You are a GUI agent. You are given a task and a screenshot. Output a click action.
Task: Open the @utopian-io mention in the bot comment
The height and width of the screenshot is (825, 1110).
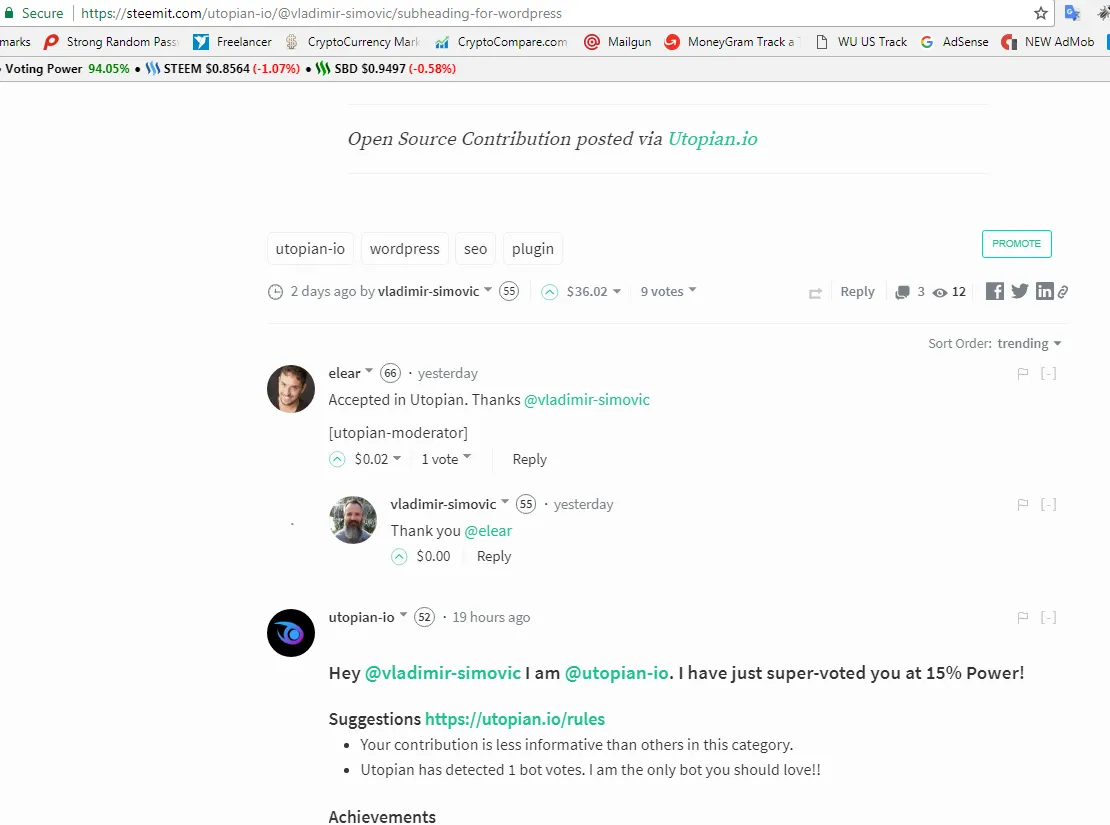tap(617, 673)
